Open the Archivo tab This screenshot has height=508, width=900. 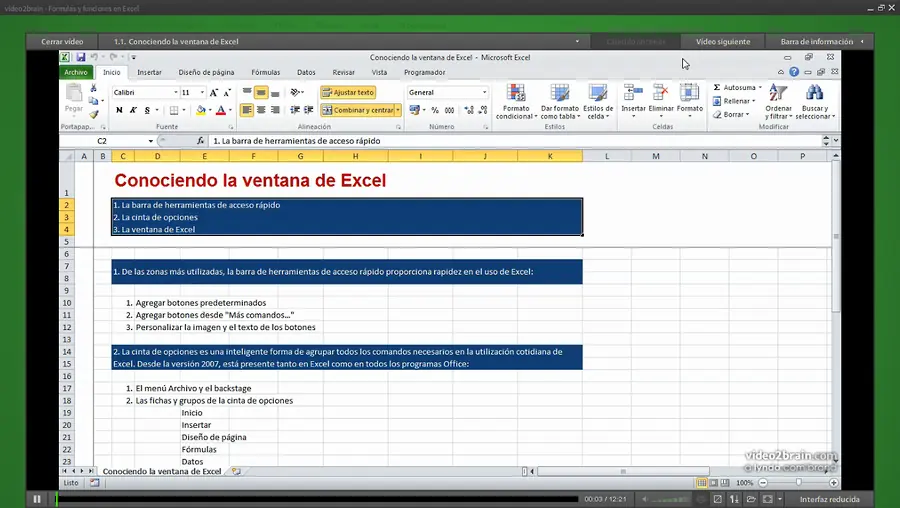click(76, 72)
